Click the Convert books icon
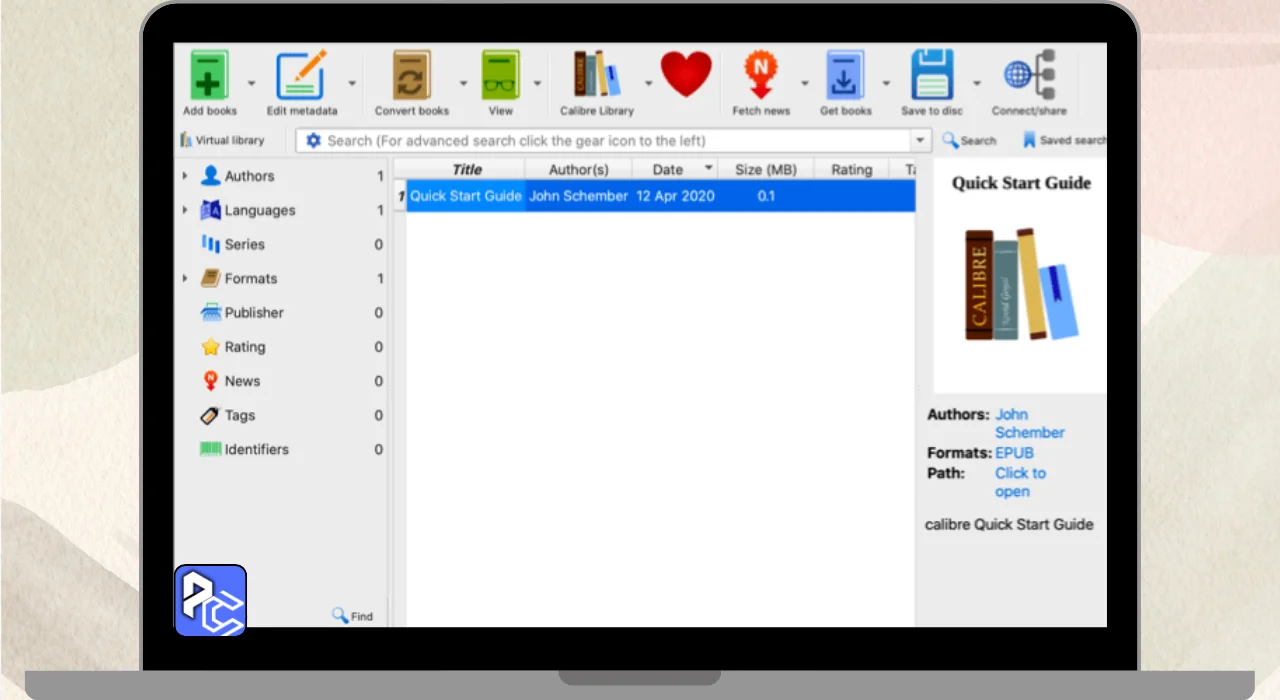 coord(411,76)
